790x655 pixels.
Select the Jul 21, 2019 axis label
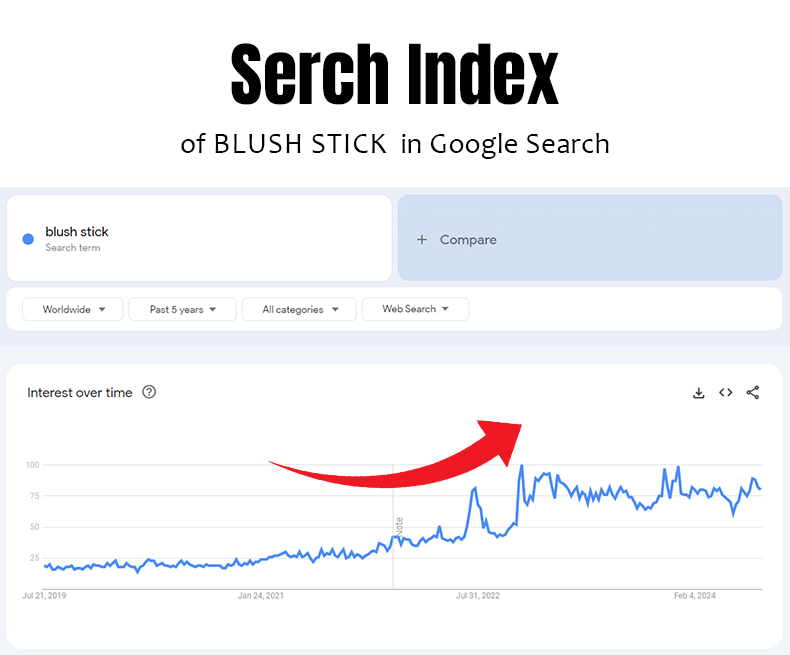[44, 596]
